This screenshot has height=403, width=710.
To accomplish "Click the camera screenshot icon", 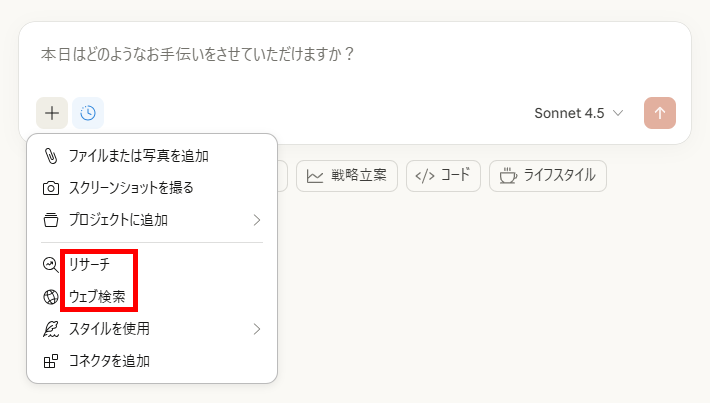I will 51,188.
